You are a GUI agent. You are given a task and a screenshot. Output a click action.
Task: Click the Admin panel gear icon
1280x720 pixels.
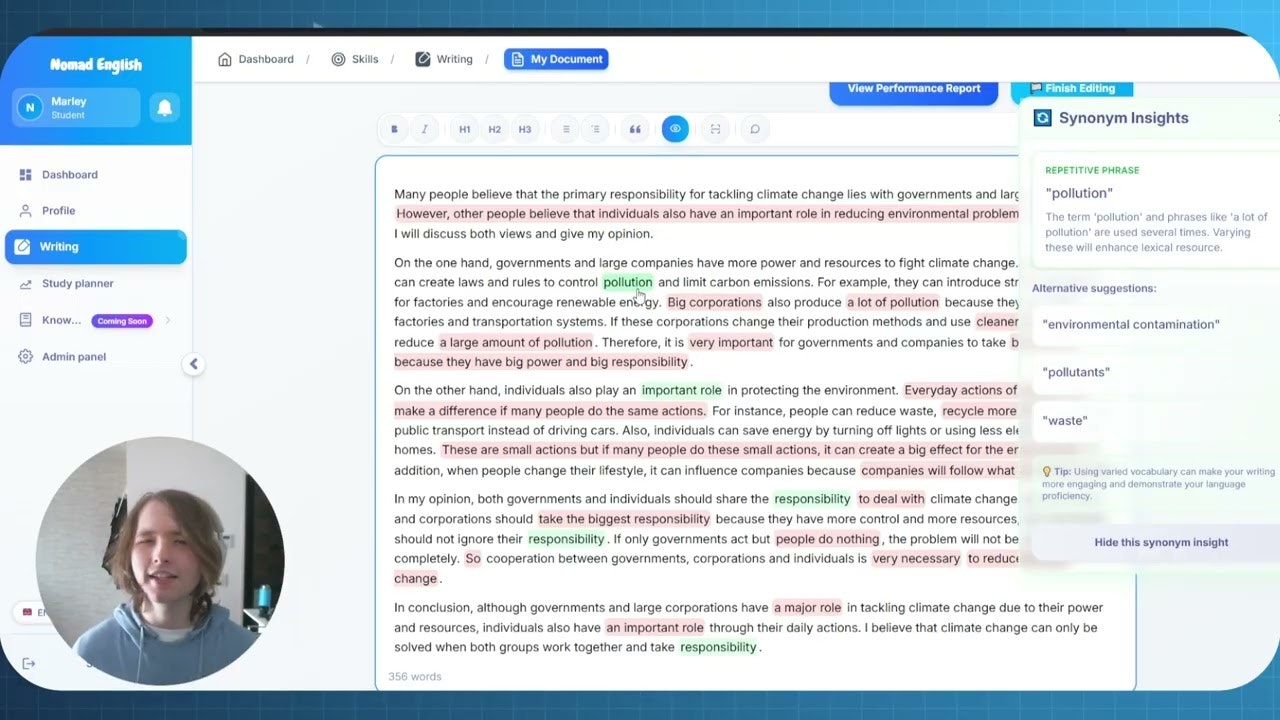click(x=25, y=357)
